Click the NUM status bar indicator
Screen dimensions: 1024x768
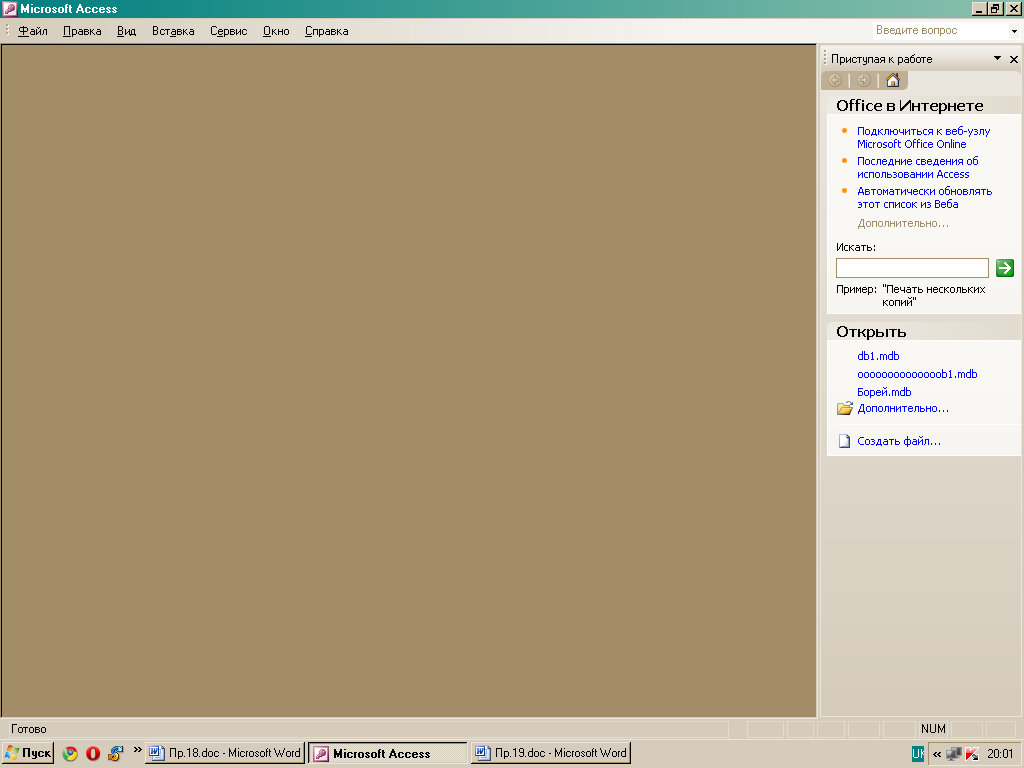pos(933,728)
